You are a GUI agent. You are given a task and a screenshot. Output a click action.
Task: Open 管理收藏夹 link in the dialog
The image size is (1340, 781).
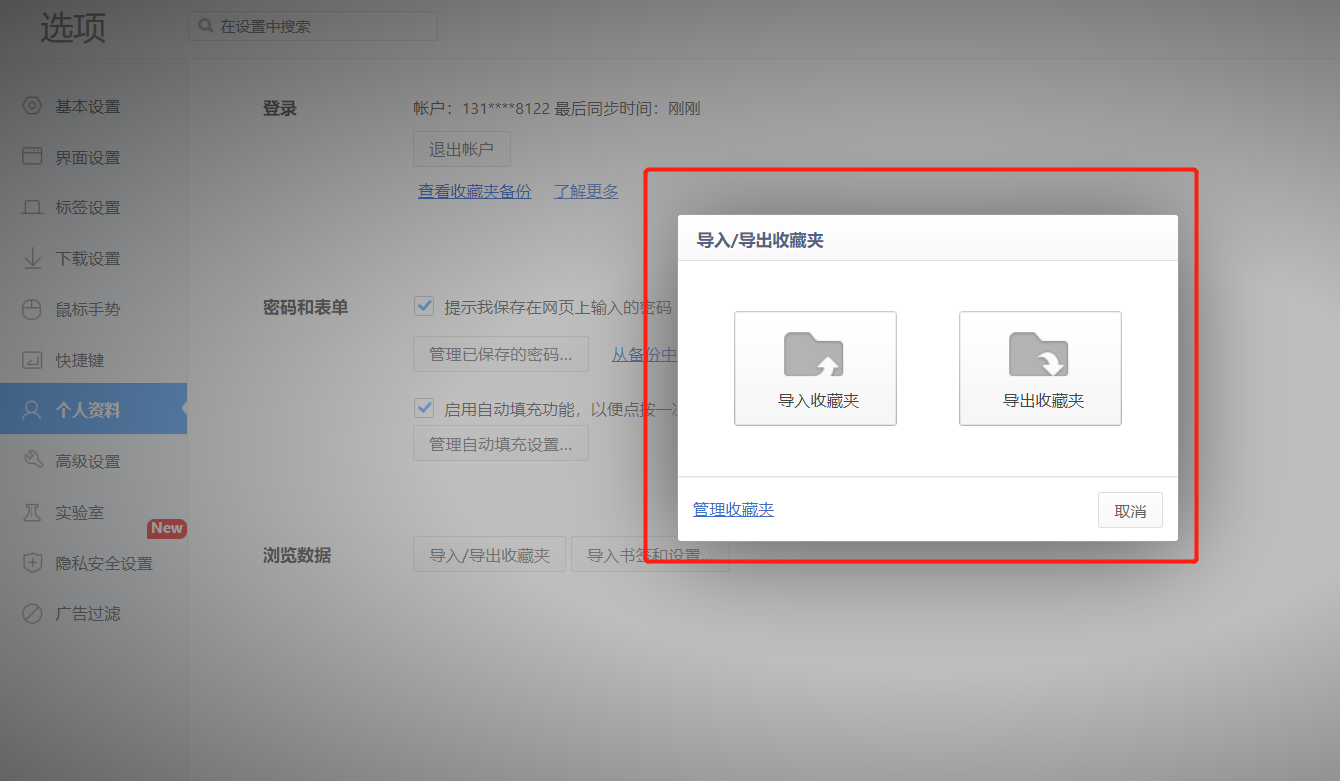click(733, 509)
